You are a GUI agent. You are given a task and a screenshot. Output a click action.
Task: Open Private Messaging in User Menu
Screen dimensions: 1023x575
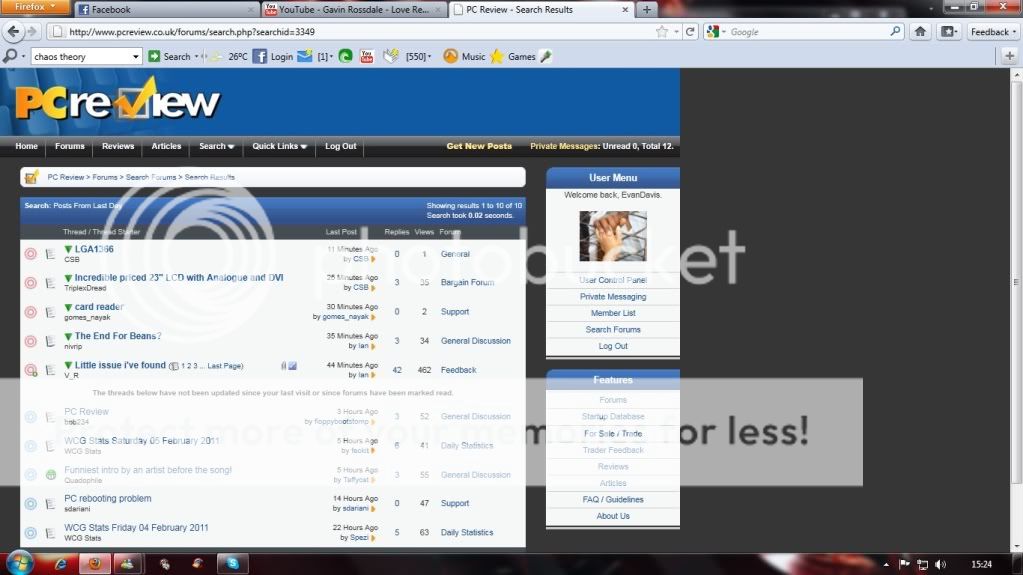pos(613,297)
